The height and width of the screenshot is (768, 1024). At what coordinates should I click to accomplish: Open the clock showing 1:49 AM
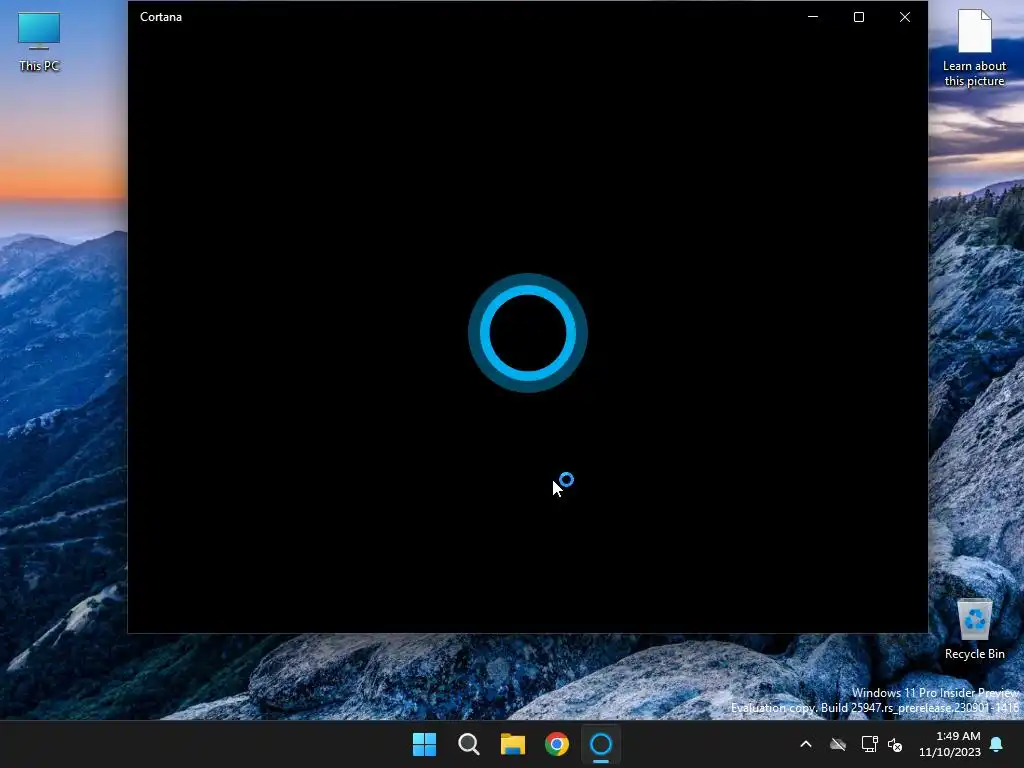(950, 744)
